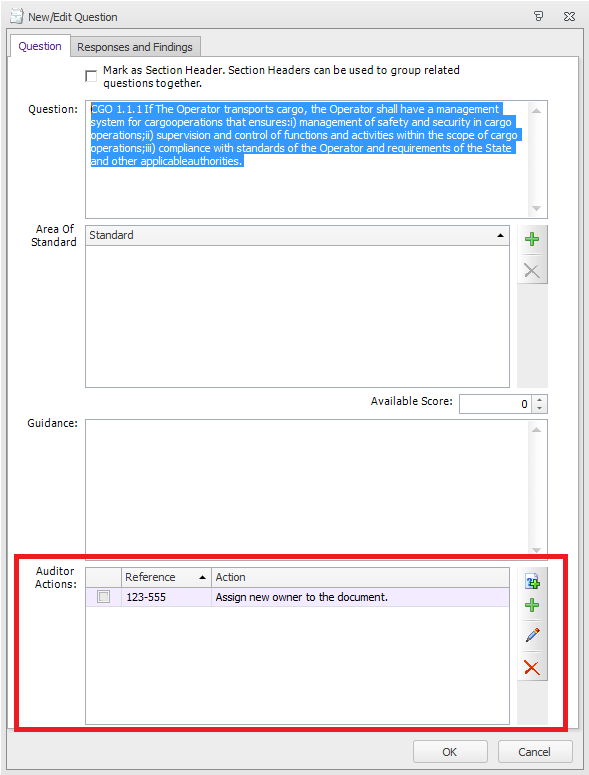This screenshot has height=775, width=589.
Task: Delete the selected auditor action
Action: coord(532,668)
